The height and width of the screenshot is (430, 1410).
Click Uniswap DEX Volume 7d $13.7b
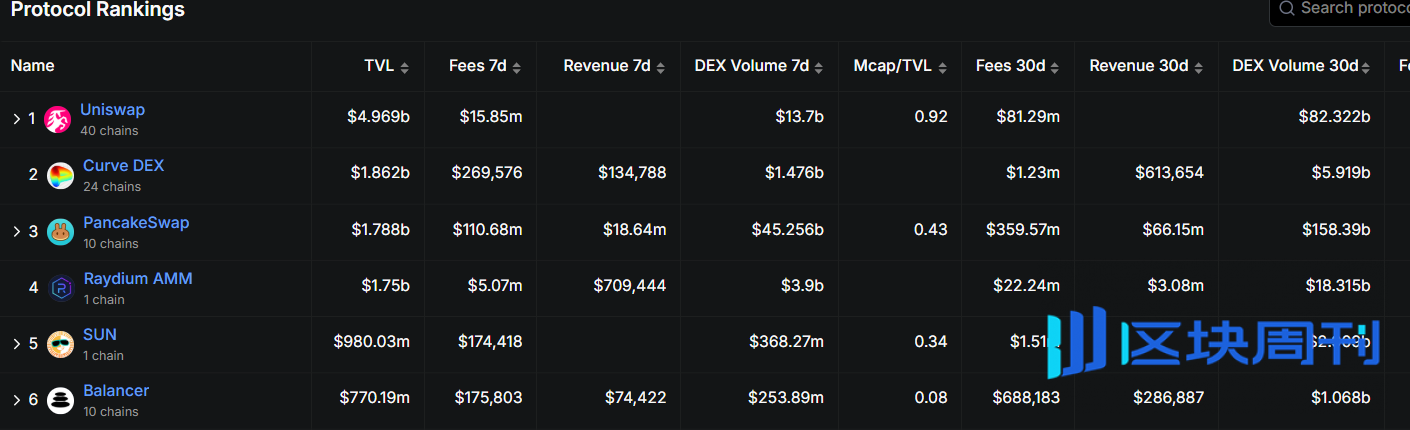pos(799,117)
